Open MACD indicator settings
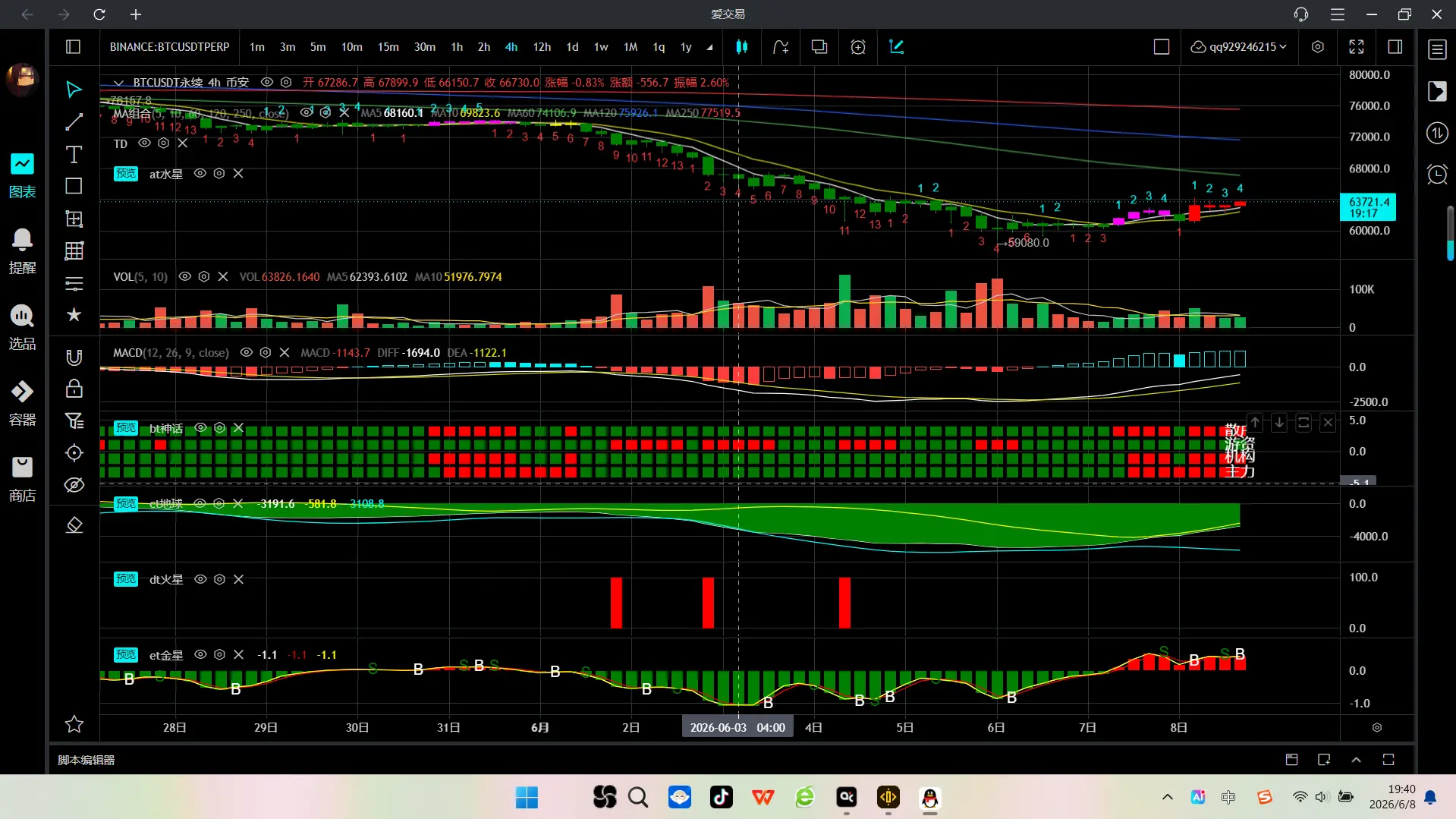Image resolution: width=1456 pixels, height=819 pixels. click(265, 352)
